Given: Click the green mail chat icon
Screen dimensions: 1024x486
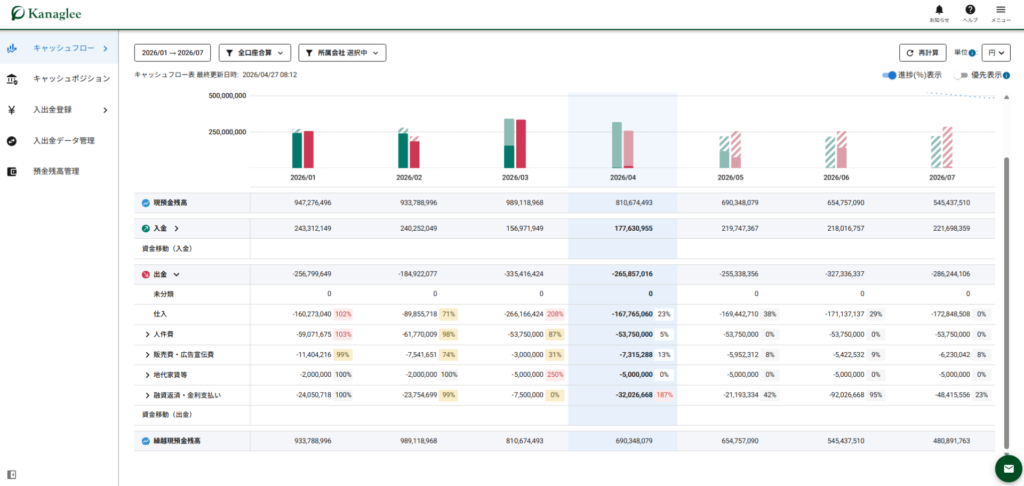Looking at the screenshot, I should 1008,468.
